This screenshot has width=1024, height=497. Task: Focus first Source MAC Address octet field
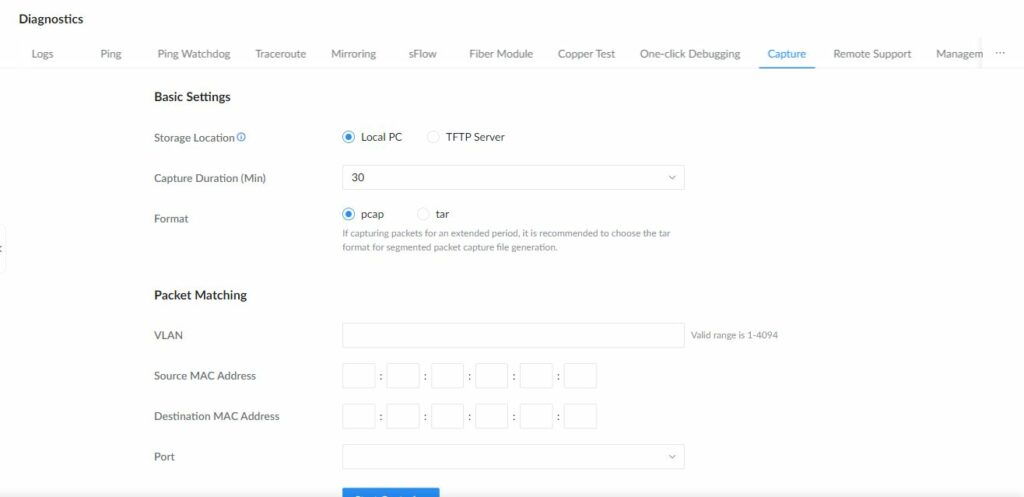[359, 376]
